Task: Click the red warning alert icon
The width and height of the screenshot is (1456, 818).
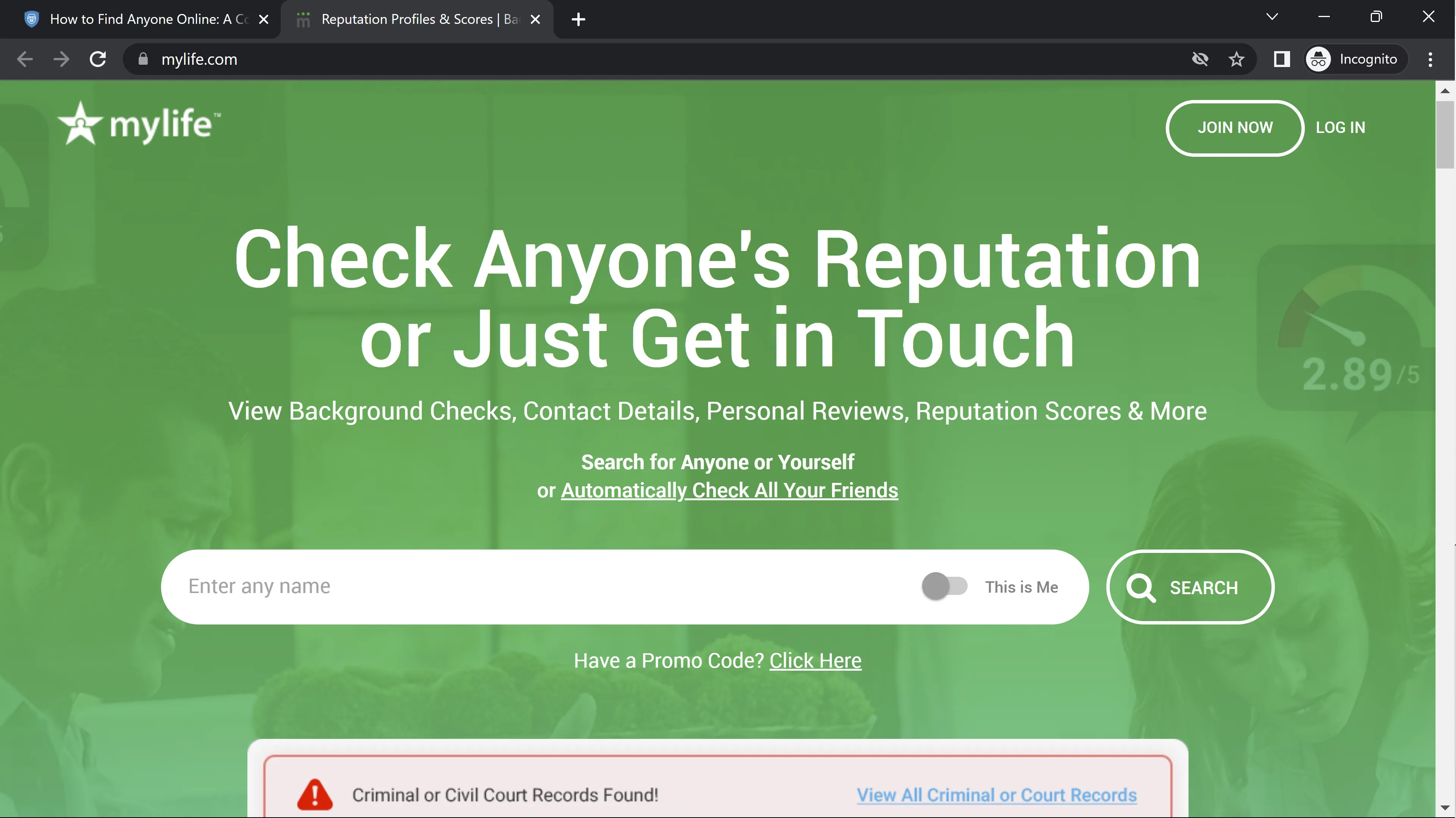Action: [x=315, y=794]
